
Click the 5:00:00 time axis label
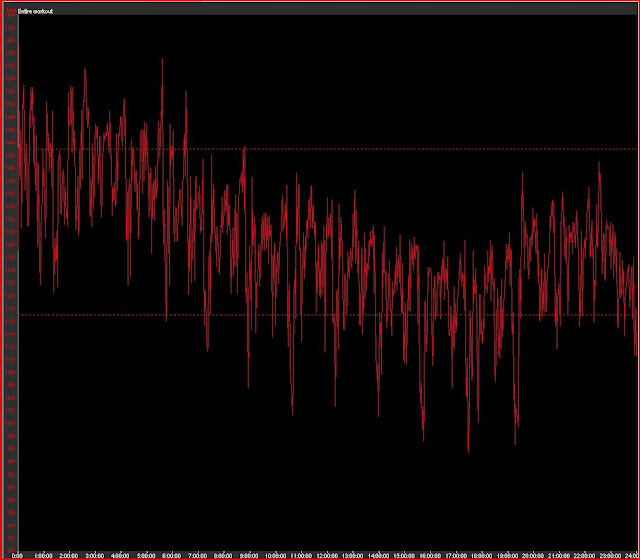coord(146,556)
